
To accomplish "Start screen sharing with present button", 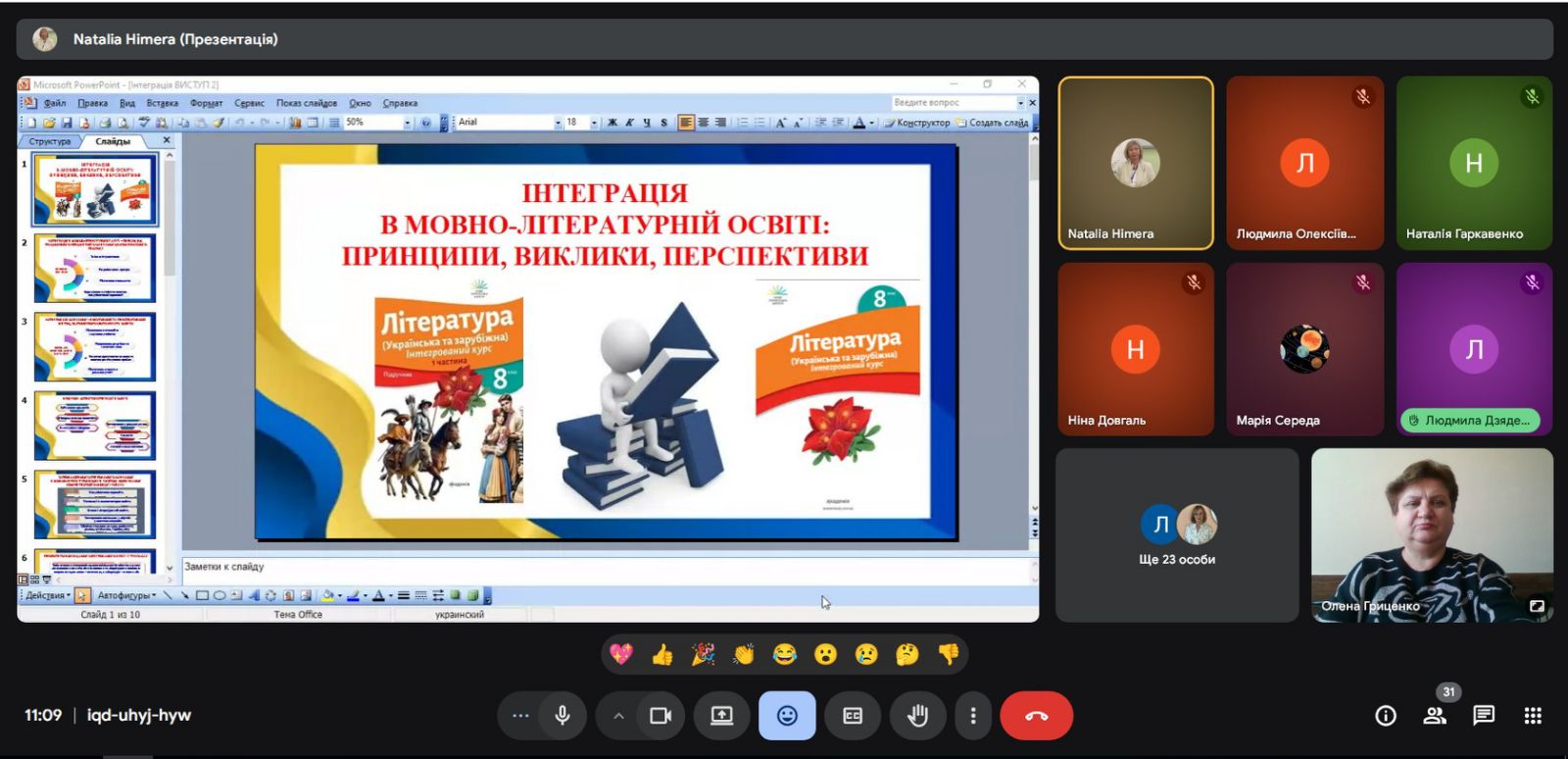I will tap(721, 716).
